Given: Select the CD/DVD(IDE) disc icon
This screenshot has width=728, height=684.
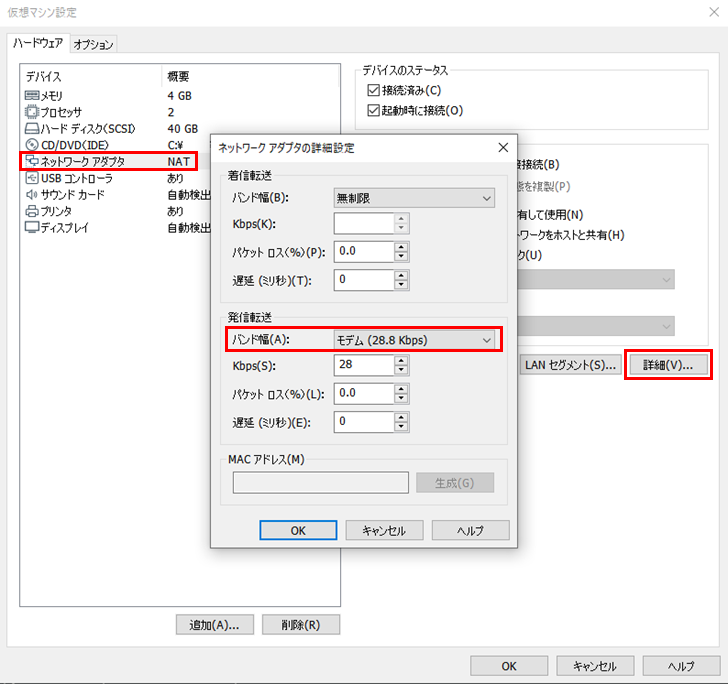Looking at the screenshot, I should coord(32,145).
